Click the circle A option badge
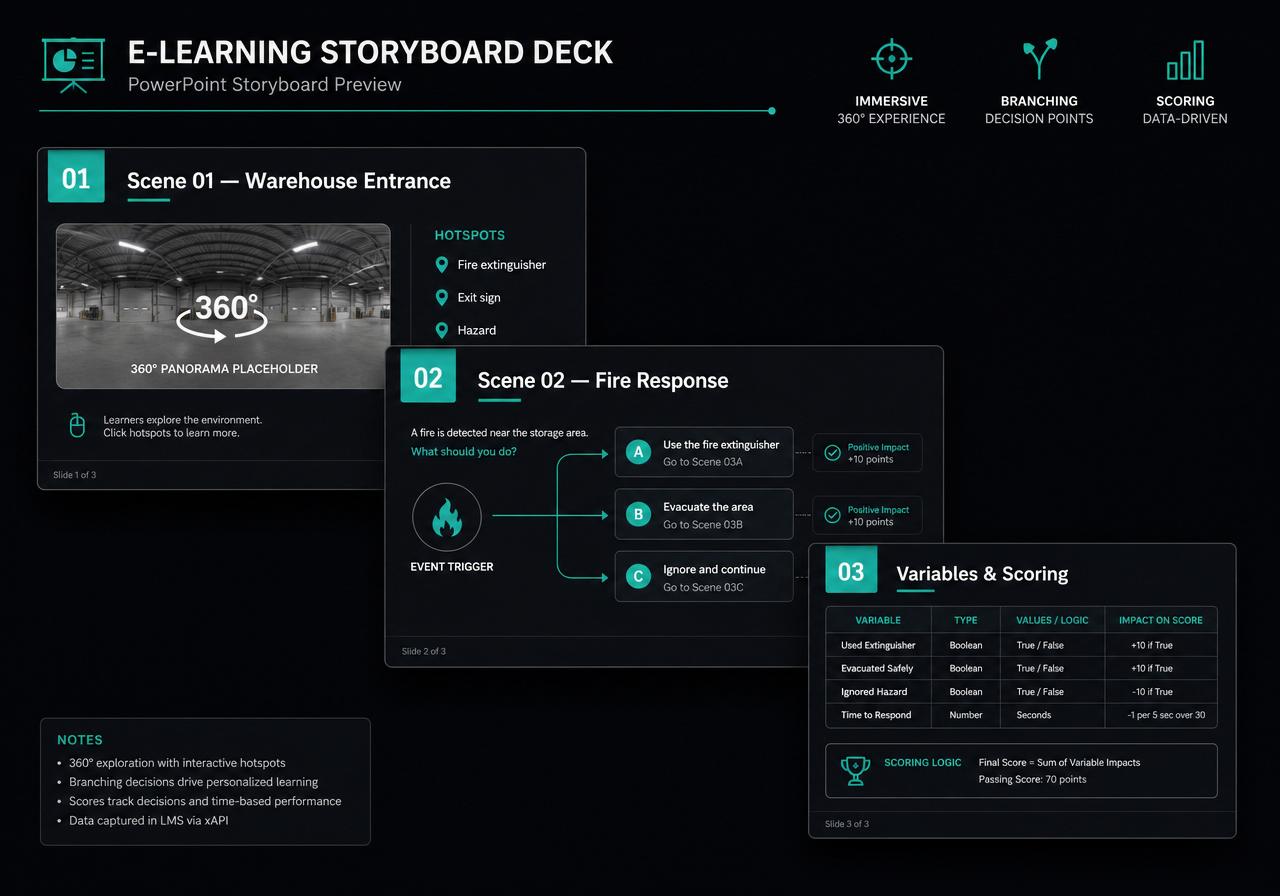 (638, 452)
